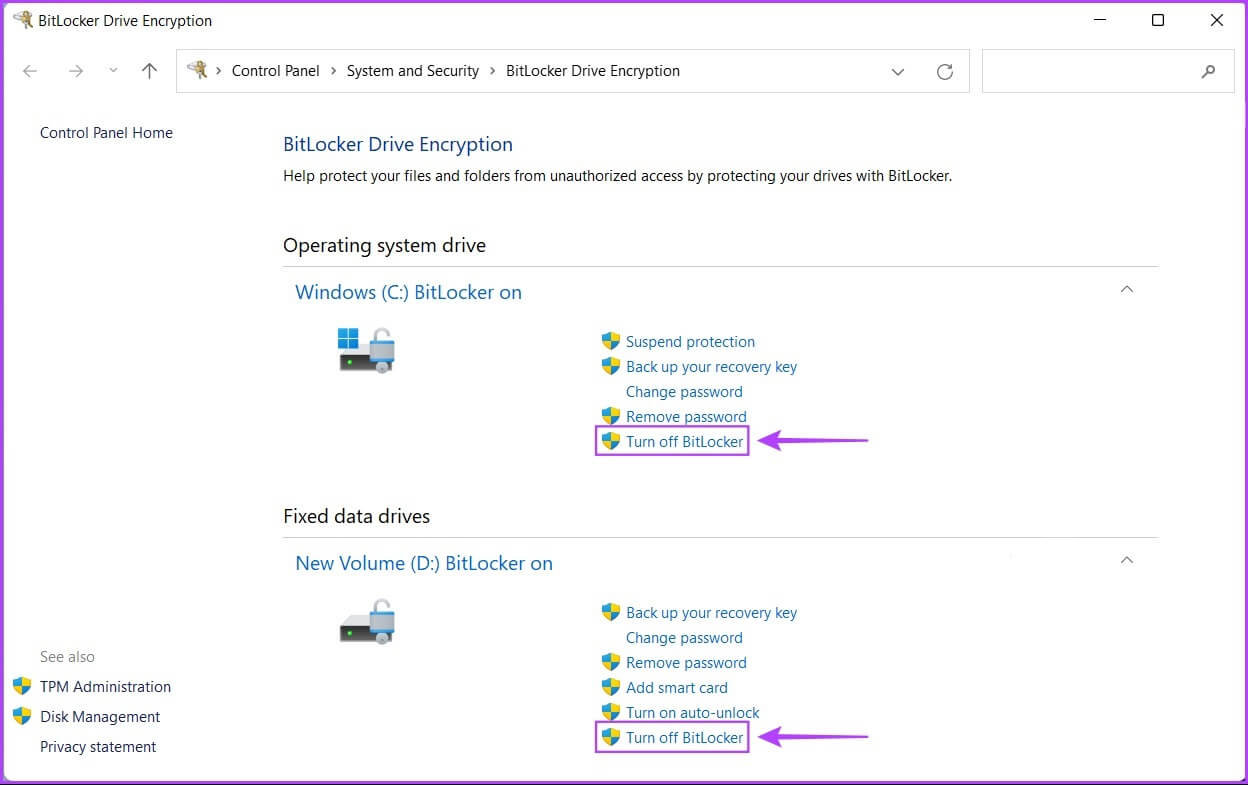Click shield icon next to D: Back up recovery key

[611, 612]
